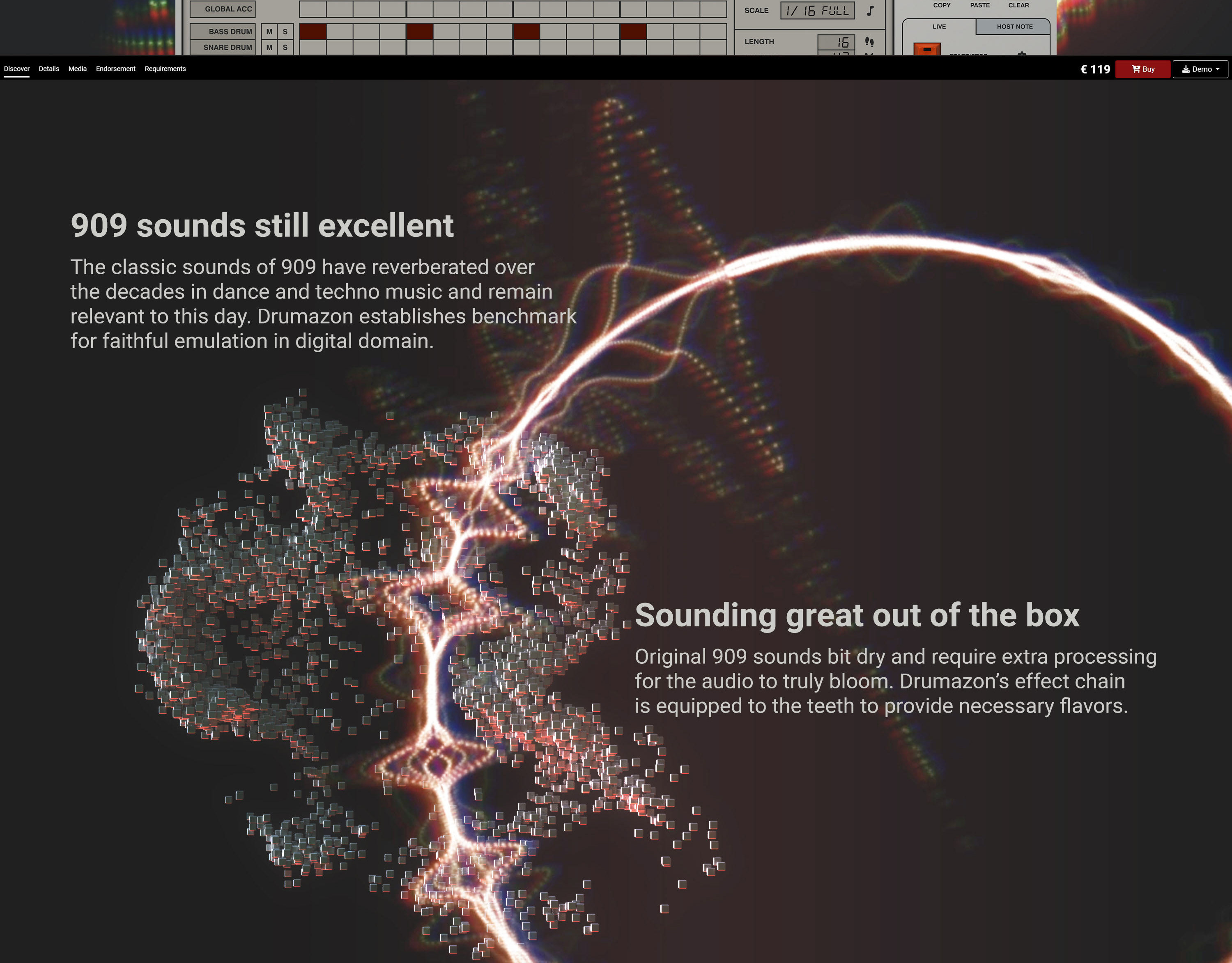Expand the Demo download dropdown
Screen dimensions: 1232x963
[1200, 69]
